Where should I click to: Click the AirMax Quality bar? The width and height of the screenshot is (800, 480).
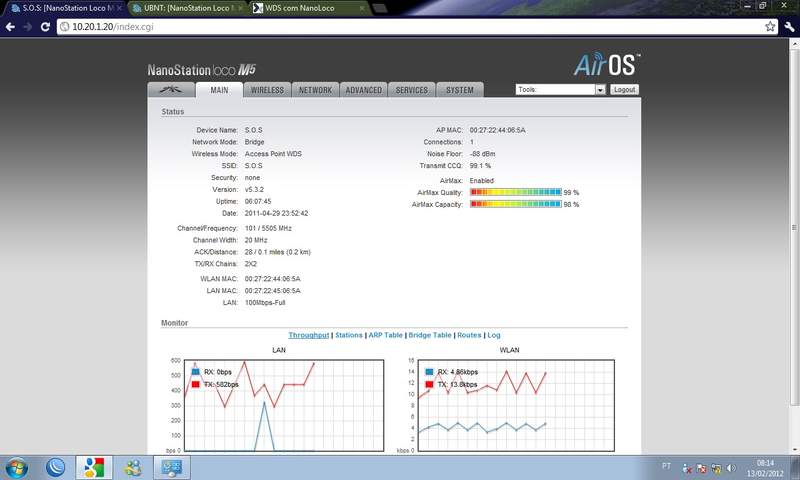pyautogui.click(x=516, y=192)
